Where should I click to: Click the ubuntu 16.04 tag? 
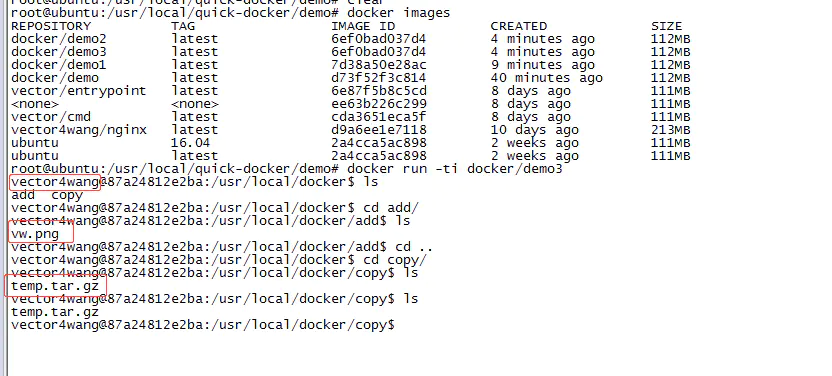190,143
